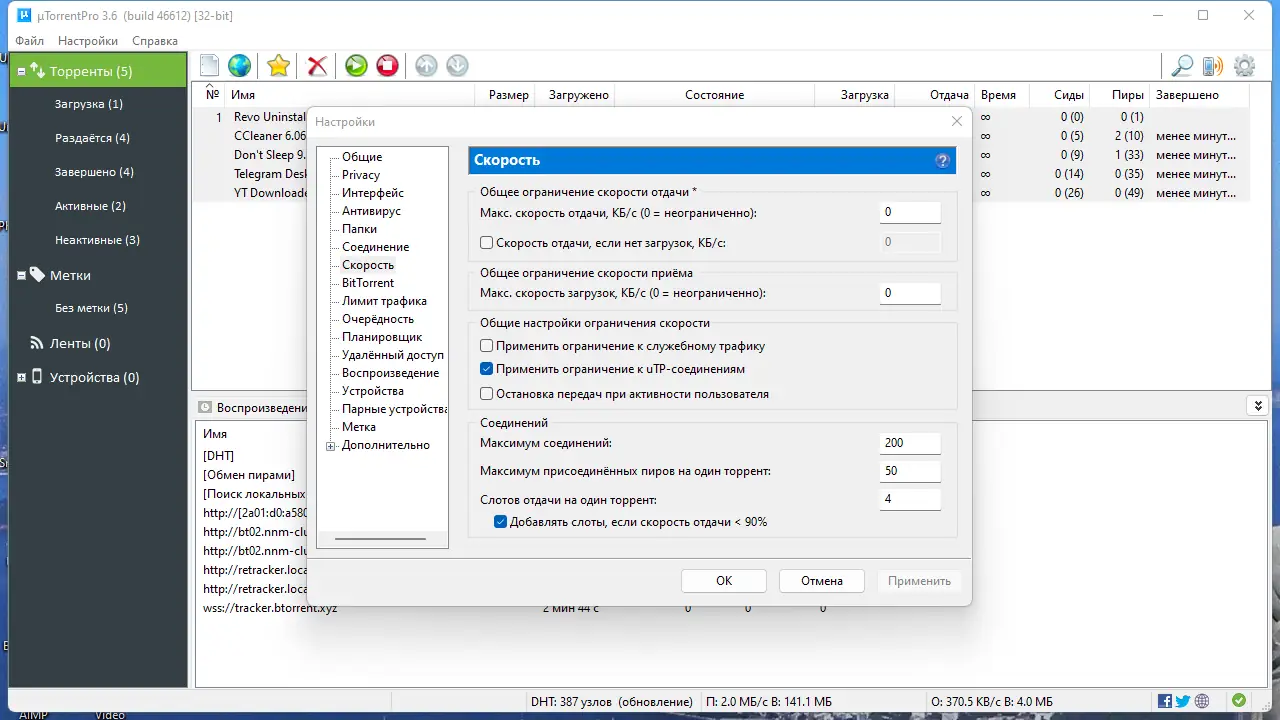The width and height of the screenshot is (1280, 720).
Task: Enable 'Применить ограничение к служебному трафику' checkbox
Action: (487, 346)
